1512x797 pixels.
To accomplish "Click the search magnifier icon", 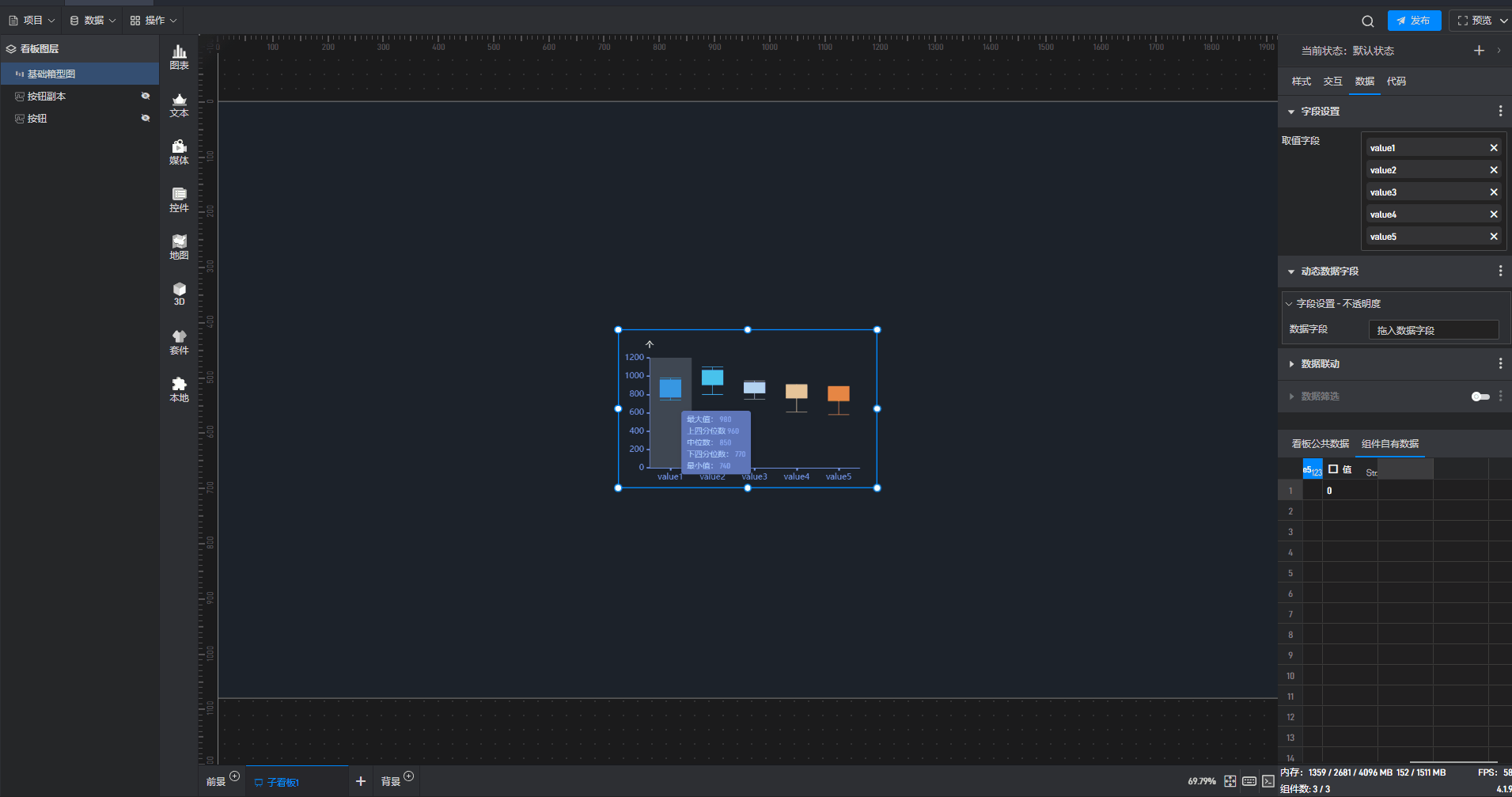I will 1367,21.
